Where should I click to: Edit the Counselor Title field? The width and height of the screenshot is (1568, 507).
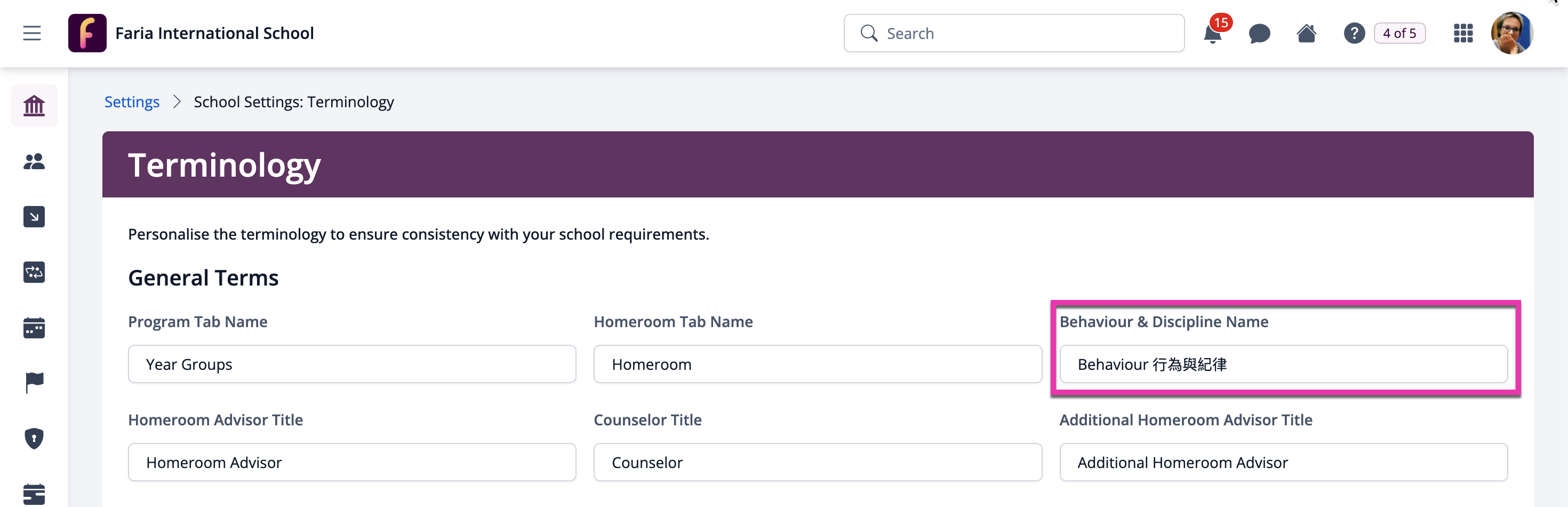tap(818, 463)
